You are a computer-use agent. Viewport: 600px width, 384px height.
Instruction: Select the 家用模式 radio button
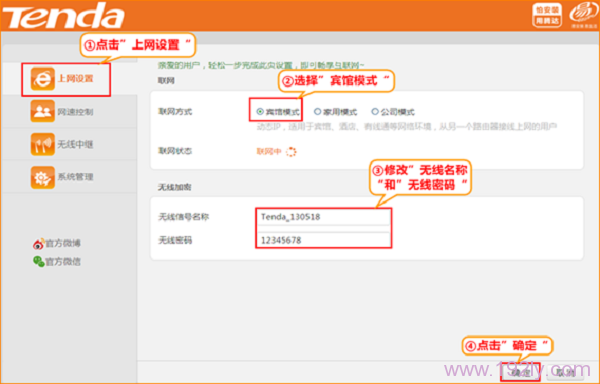tap(317, 111)
